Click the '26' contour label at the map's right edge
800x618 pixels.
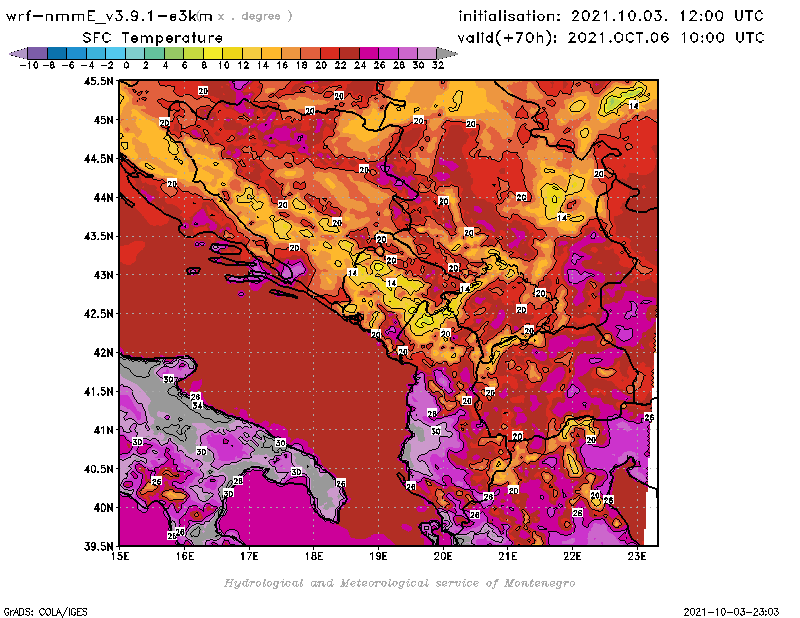[649, 417]
